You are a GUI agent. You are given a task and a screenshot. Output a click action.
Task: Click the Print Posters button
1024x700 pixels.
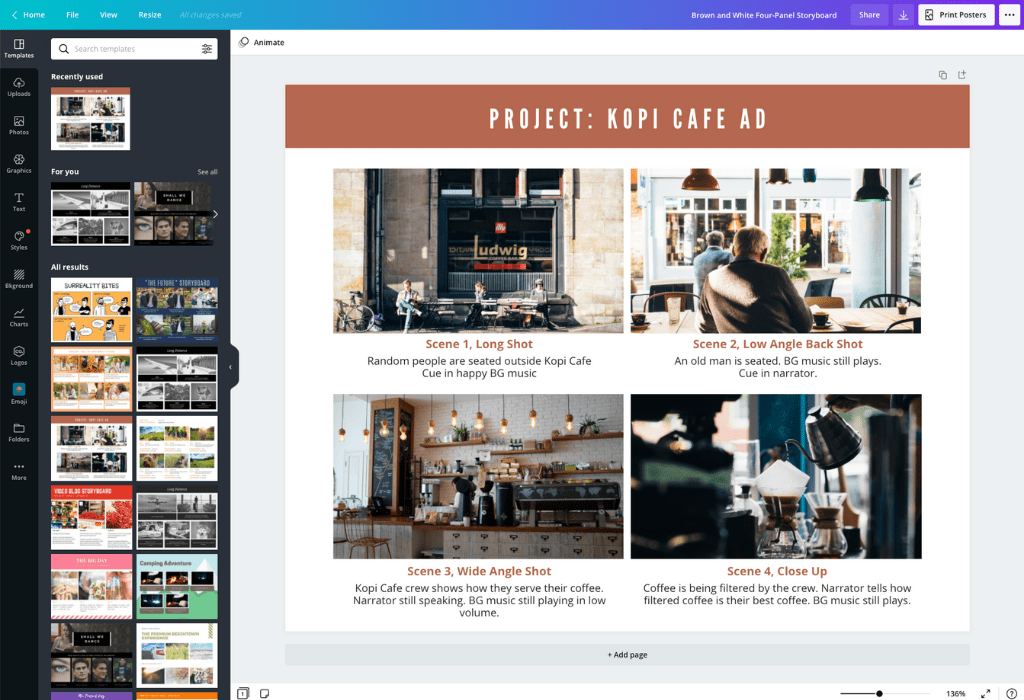pos(955,14)
